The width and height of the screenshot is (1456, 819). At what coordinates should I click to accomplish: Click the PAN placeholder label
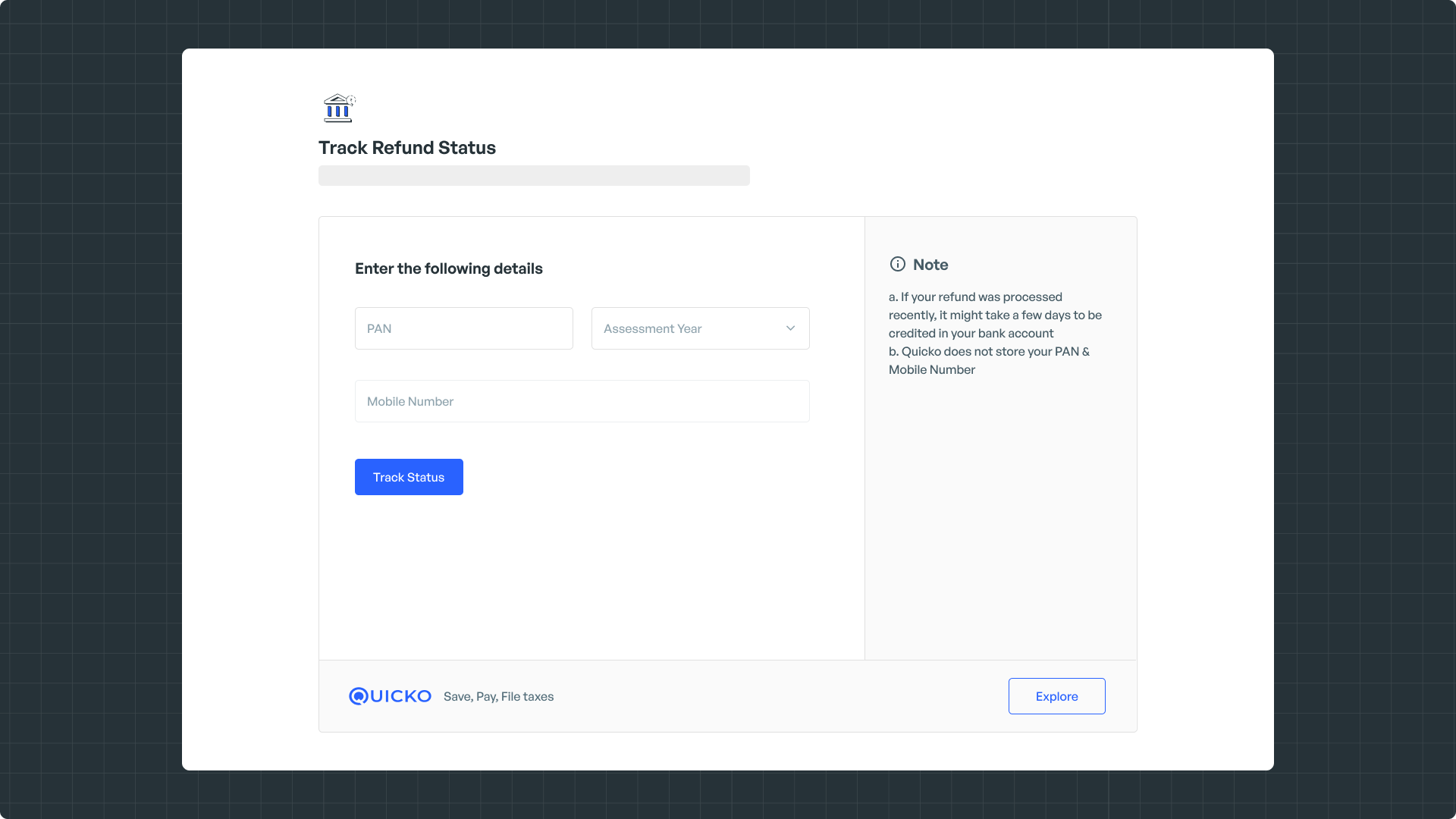[x=379, y=328]
